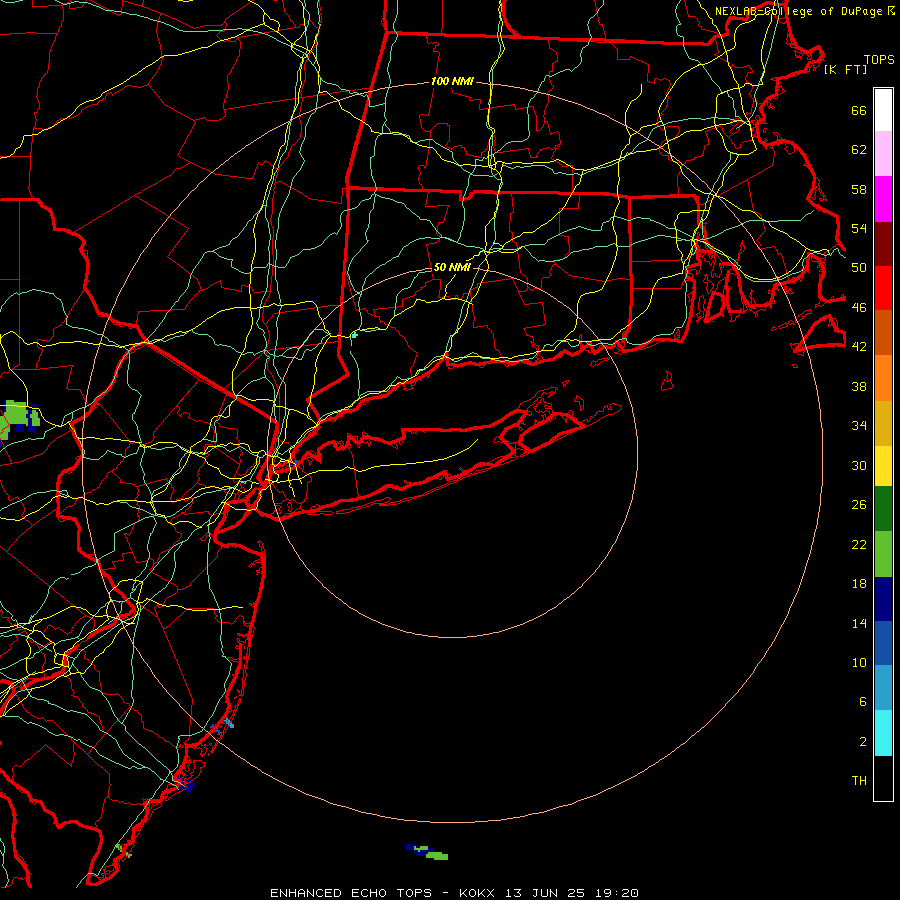Click the "TH" legend label

tap(859, 781)
